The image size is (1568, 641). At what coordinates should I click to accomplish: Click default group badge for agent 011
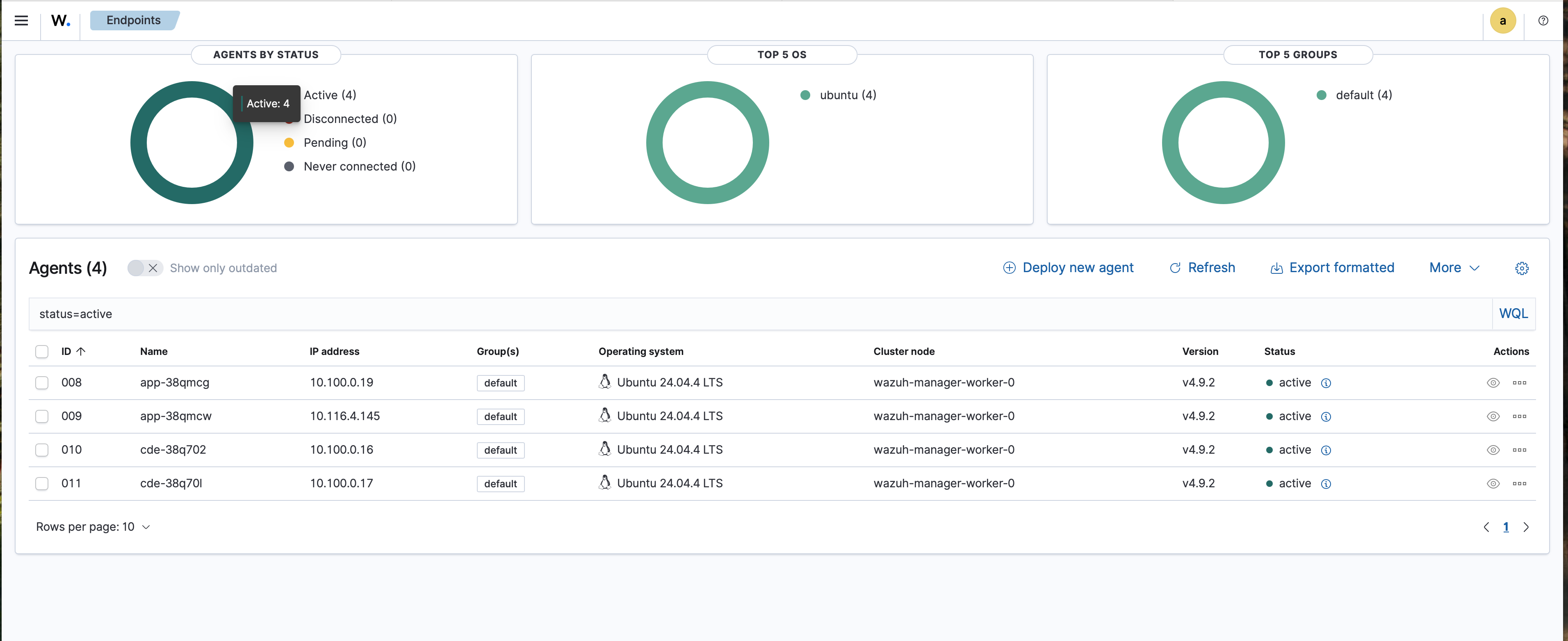tap(500, 484)
